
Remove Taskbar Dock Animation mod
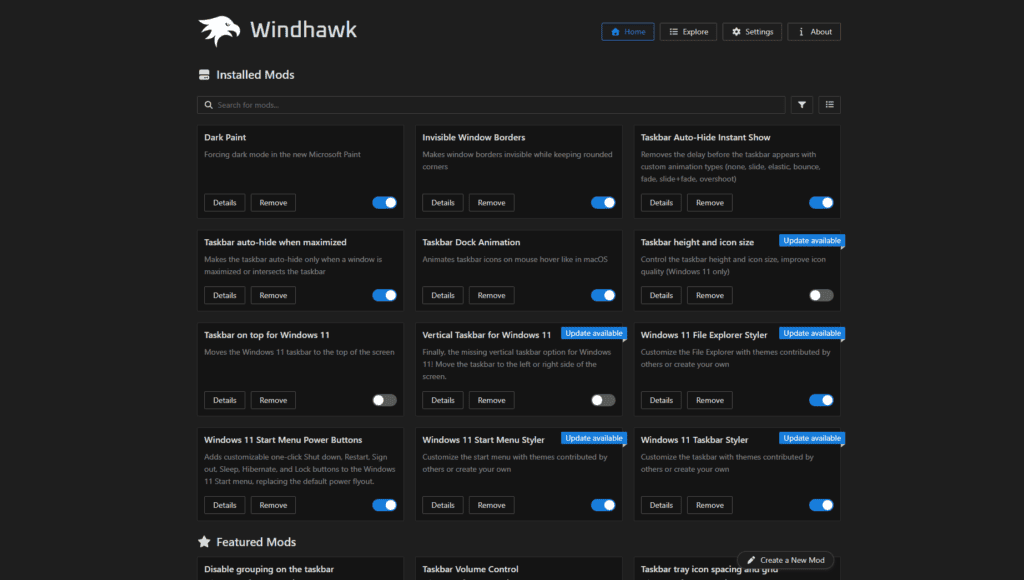[x=491, y=295]
